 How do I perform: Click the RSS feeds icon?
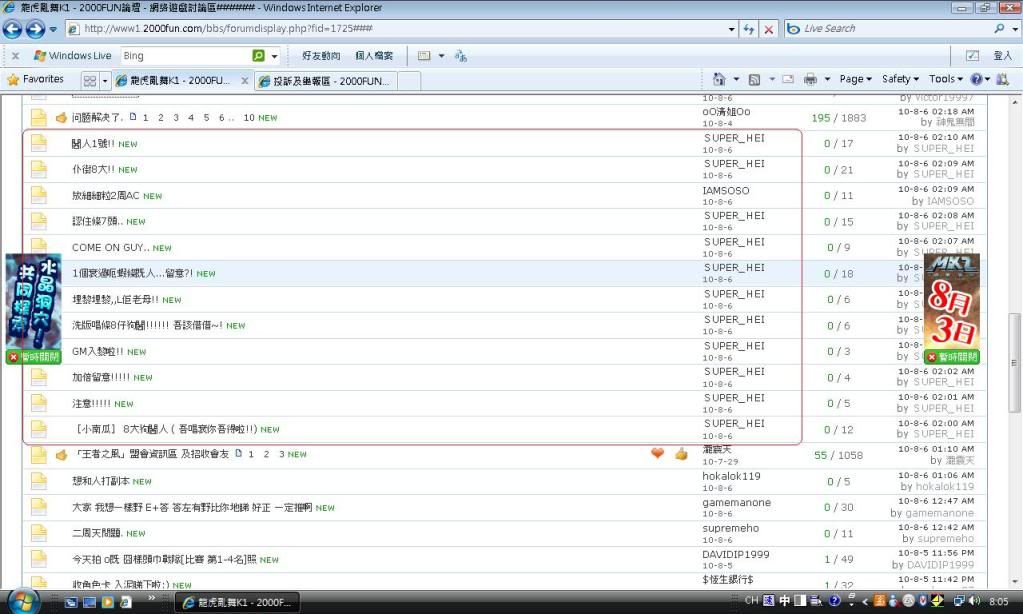755,79
